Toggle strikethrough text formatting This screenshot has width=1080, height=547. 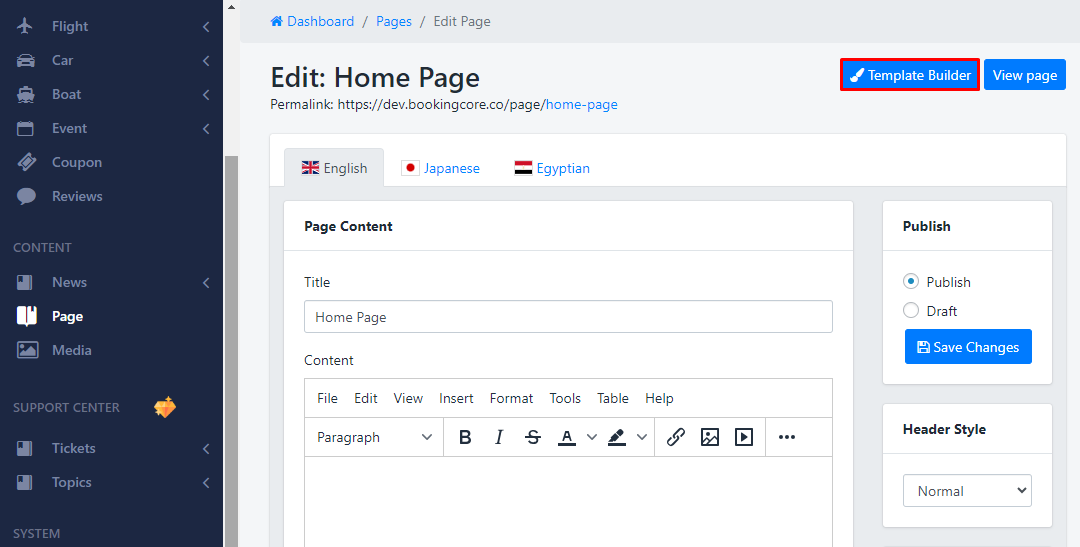pyautogui.click(x=533, y=437)
